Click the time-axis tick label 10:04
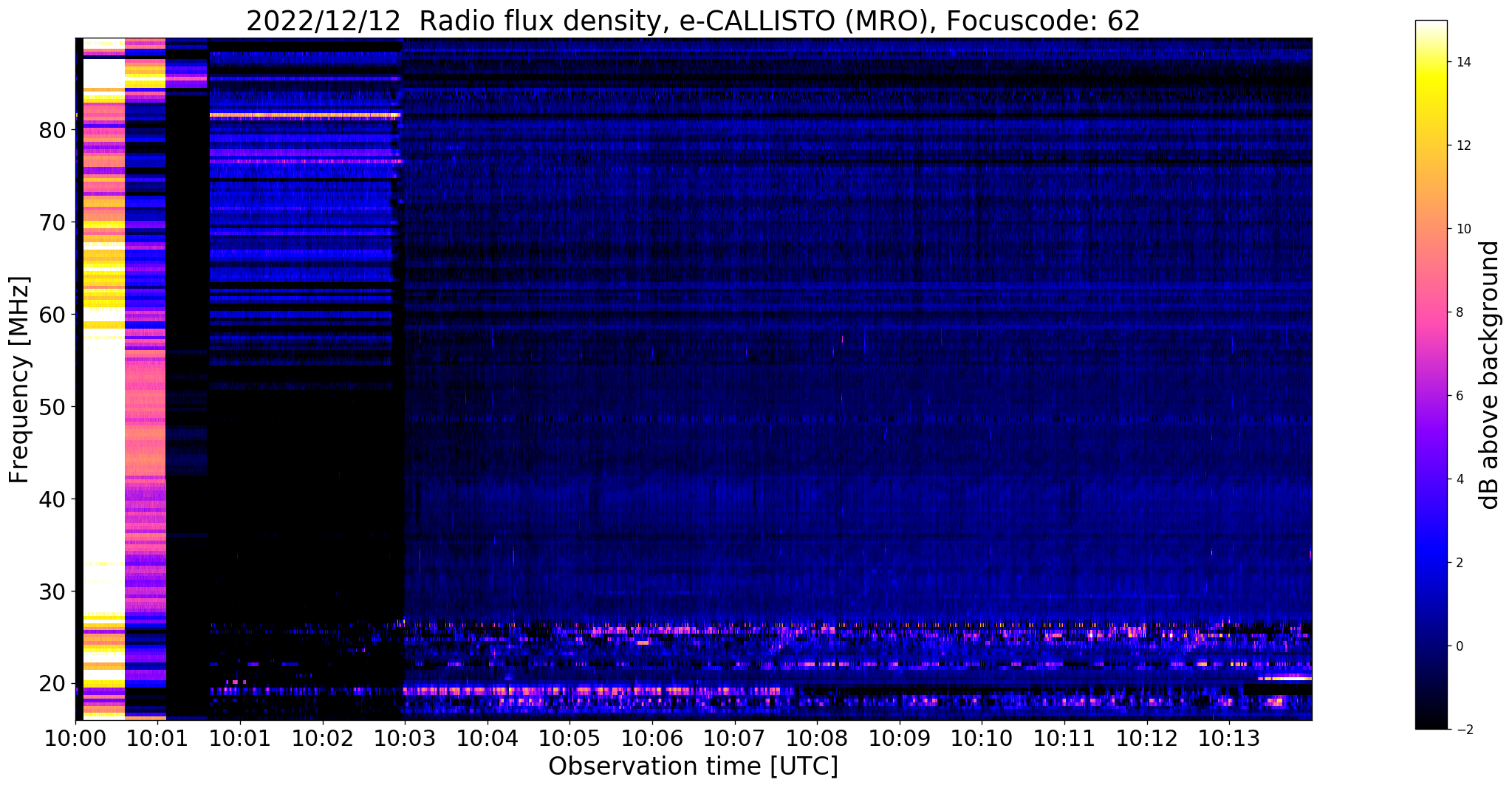1512x788 pixels. pos(488,739)
